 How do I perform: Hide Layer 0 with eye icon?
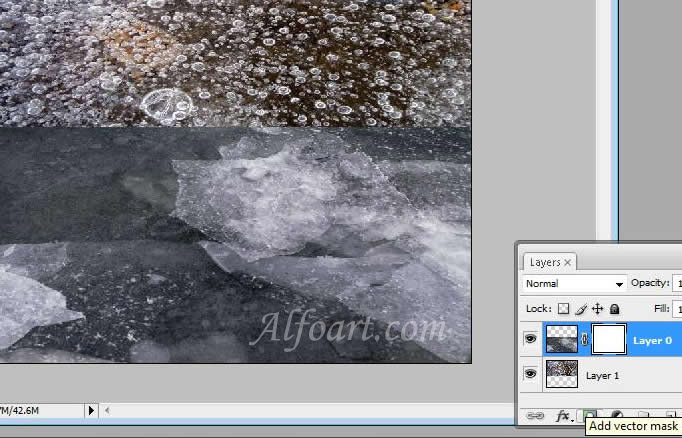coord(531,340)
